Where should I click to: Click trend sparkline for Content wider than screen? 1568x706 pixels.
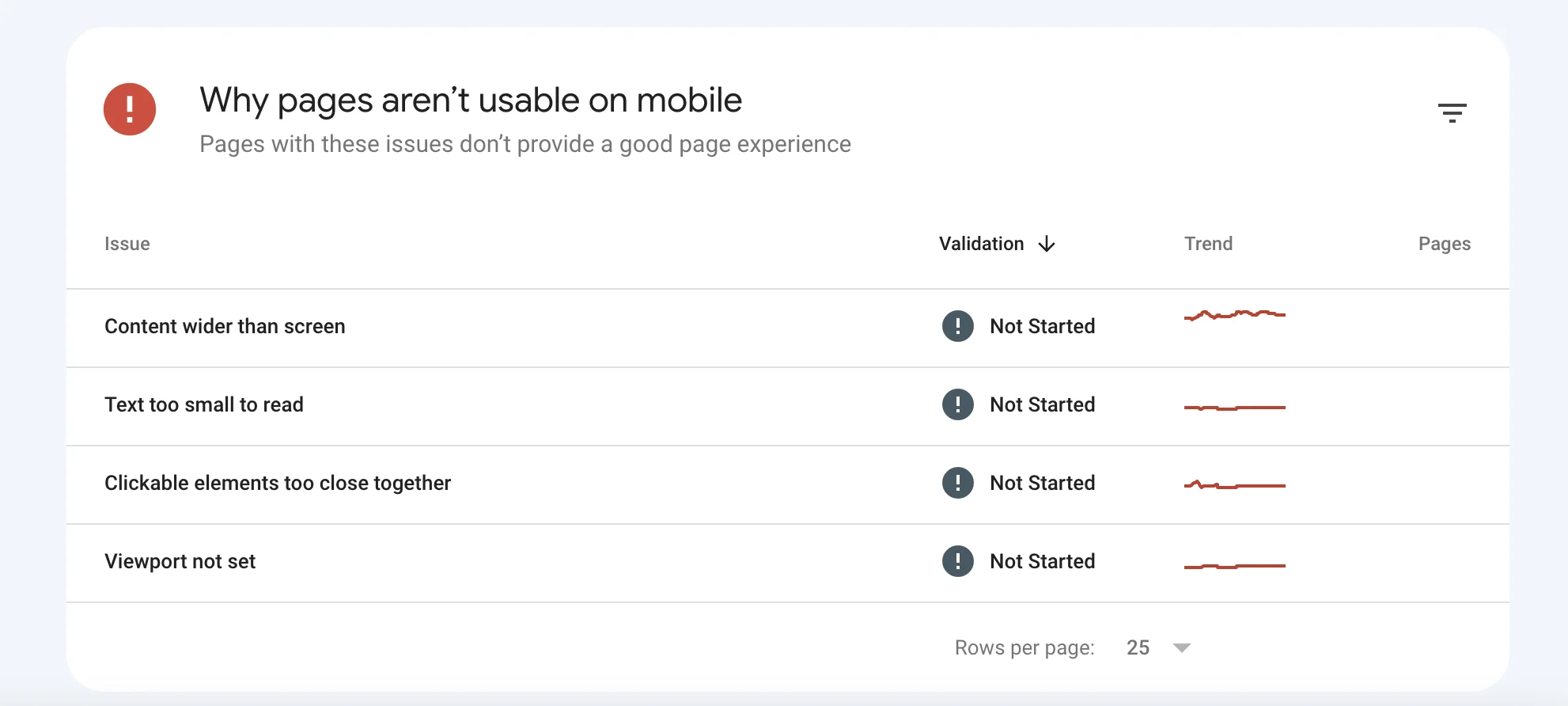(x=1235, y=315)
